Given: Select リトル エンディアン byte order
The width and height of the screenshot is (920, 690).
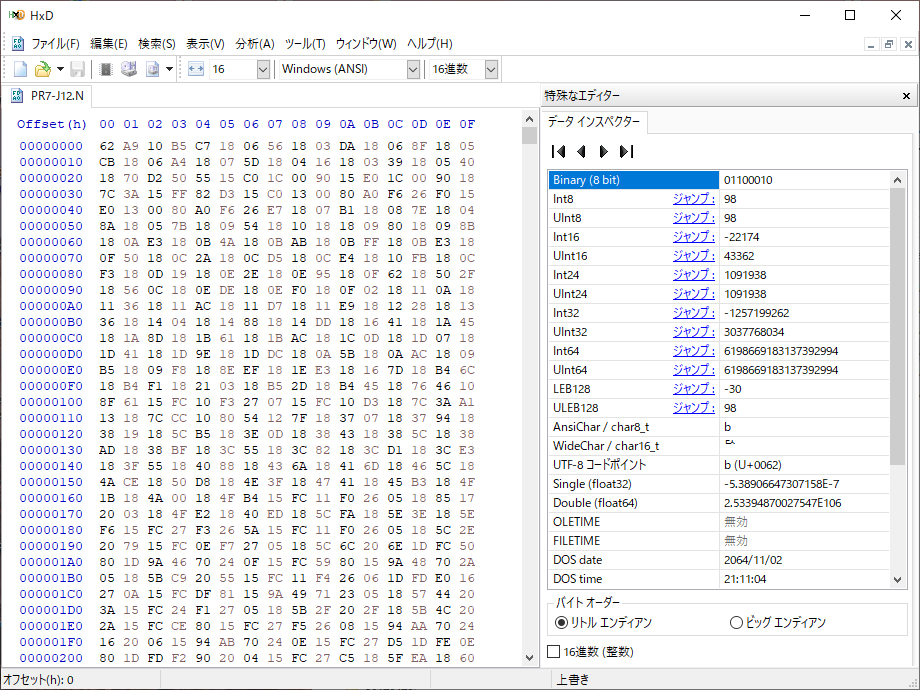Looking at the screenshot, I should pos(603,623).
